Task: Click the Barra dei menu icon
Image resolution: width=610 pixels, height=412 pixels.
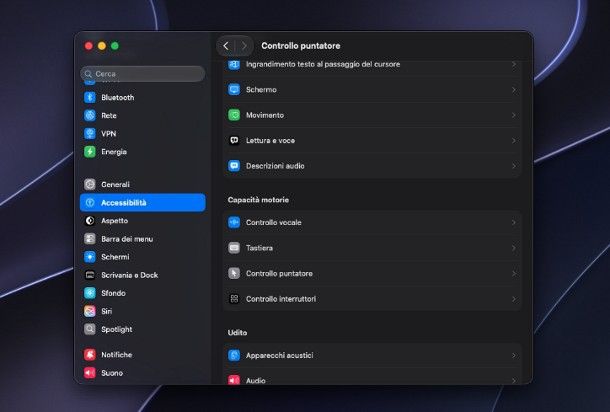Action: point(90,239)
